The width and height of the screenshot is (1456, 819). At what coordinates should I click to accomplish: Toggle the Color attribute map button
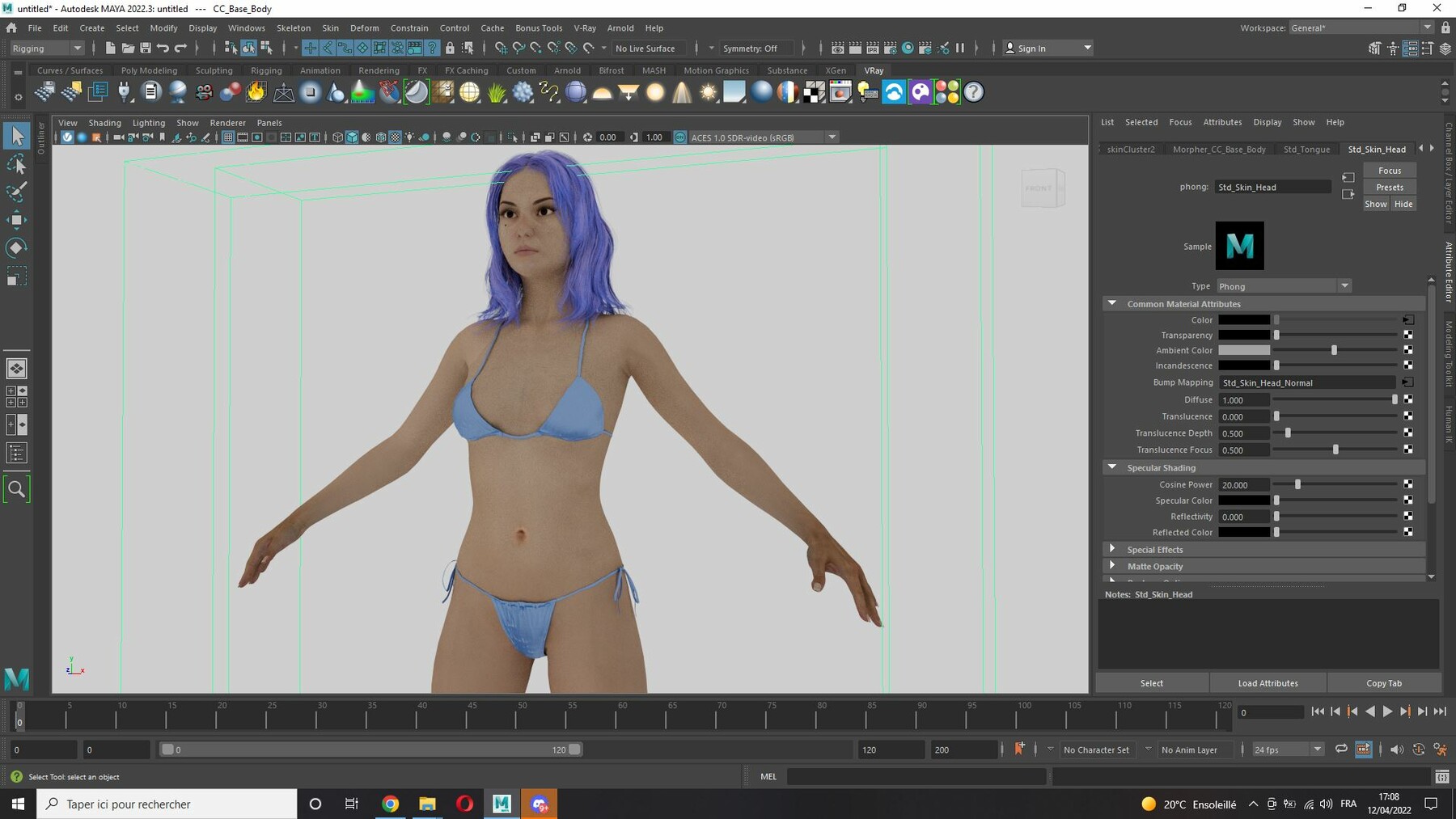click(1408, 319)
